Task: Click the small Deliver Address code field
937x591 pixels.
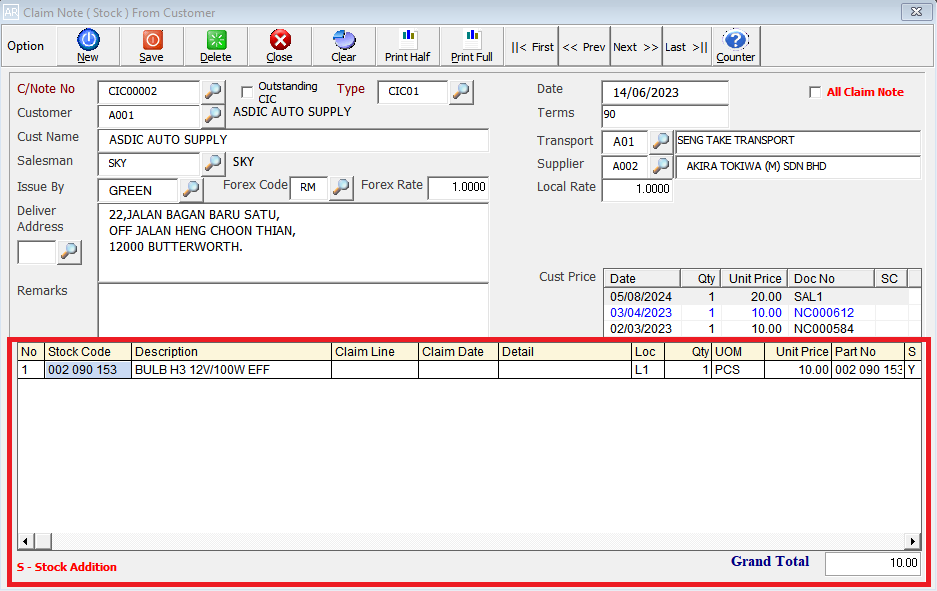Action: (x=36, y=252)
